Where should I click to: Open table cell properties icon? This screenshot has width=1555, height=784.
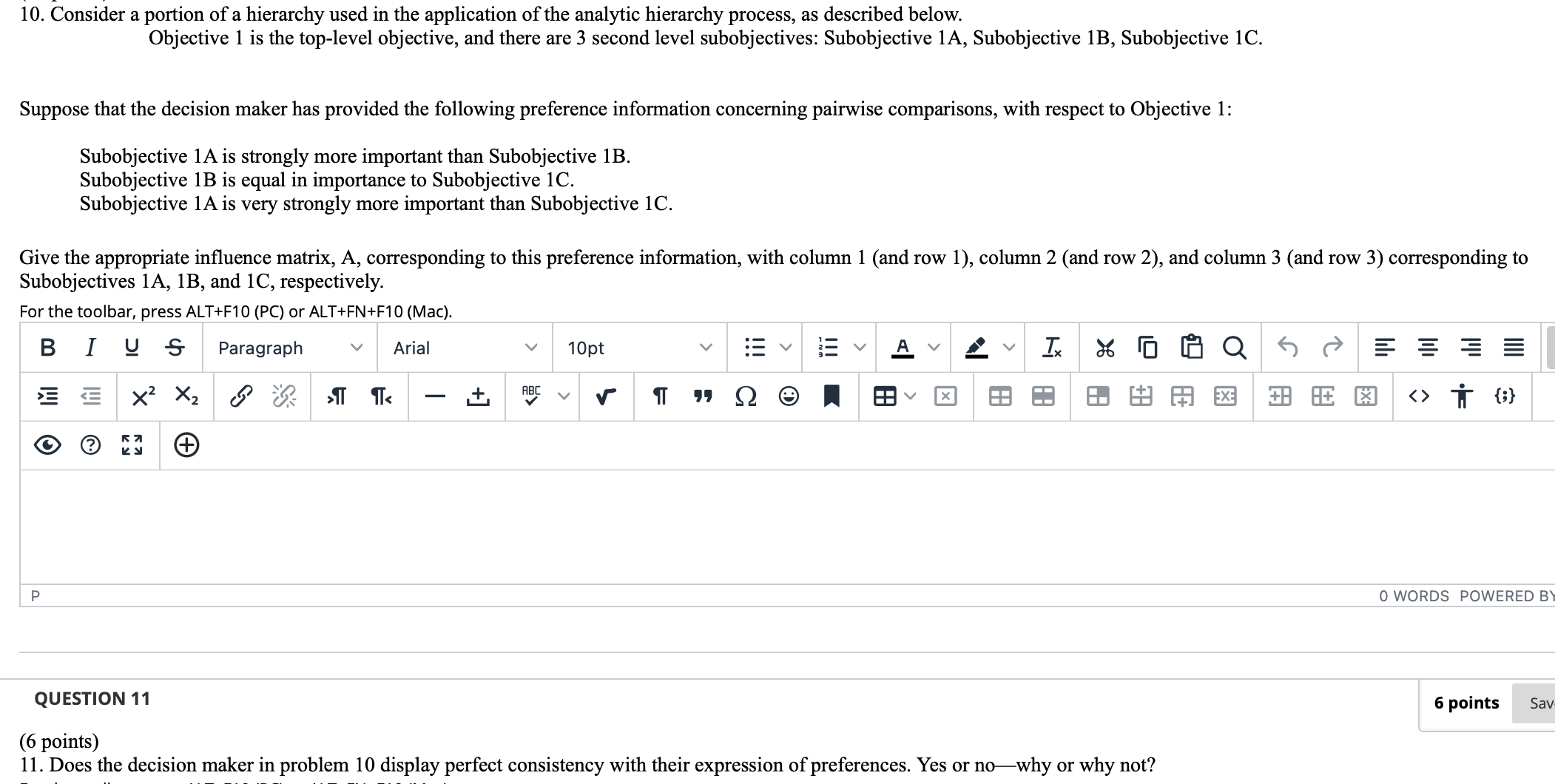[x=1097, y=397]
